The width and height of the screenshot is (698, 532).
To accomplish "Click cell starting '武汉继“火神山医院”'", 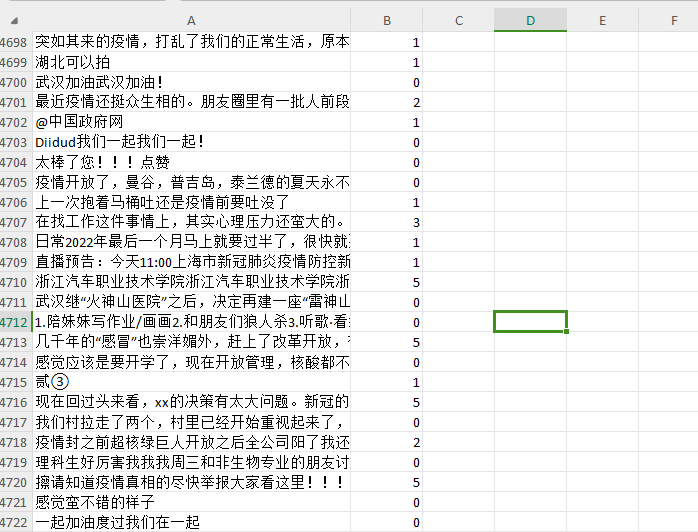I will click(191, 302).
